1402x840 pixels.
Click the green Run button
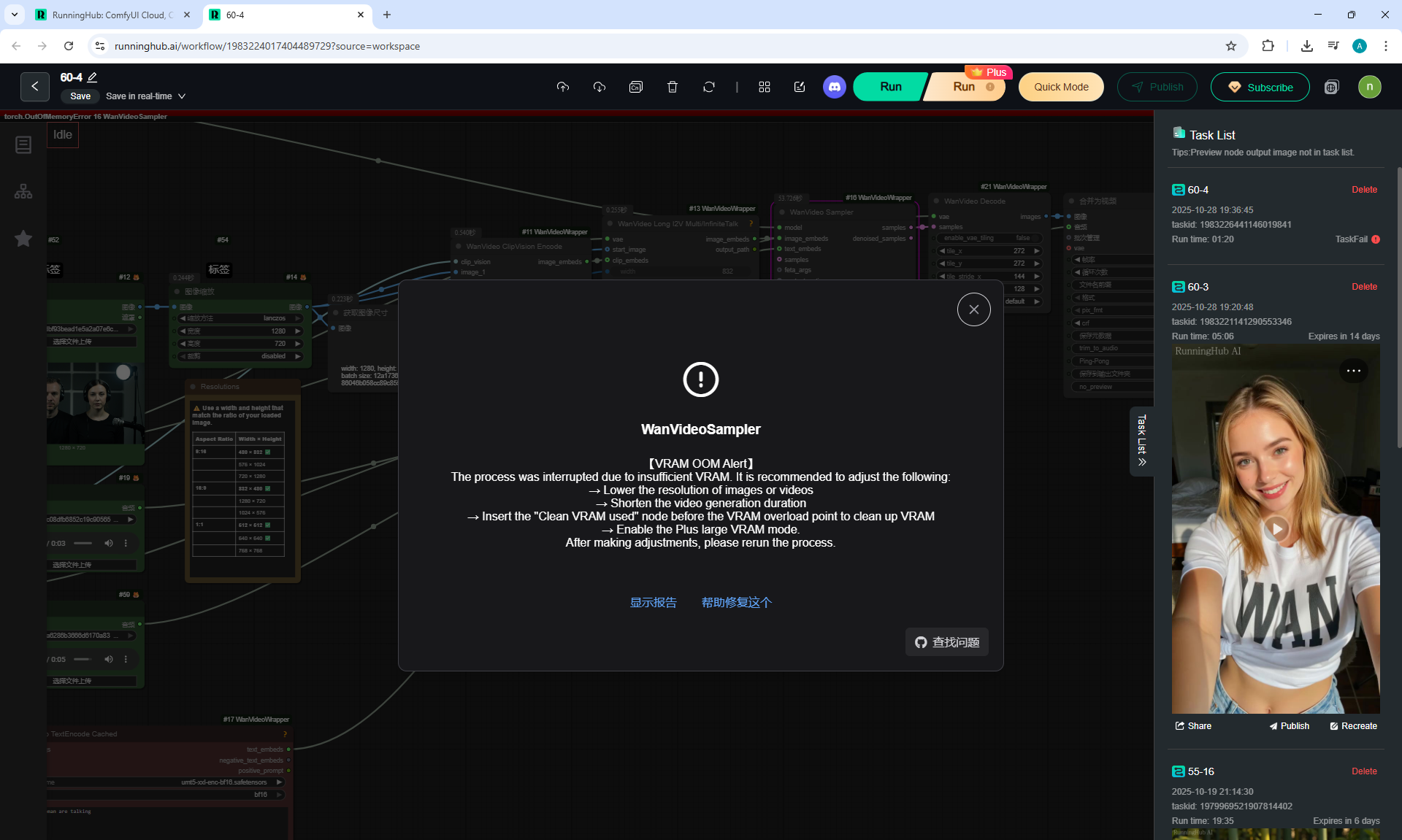[x=890, y=87]
